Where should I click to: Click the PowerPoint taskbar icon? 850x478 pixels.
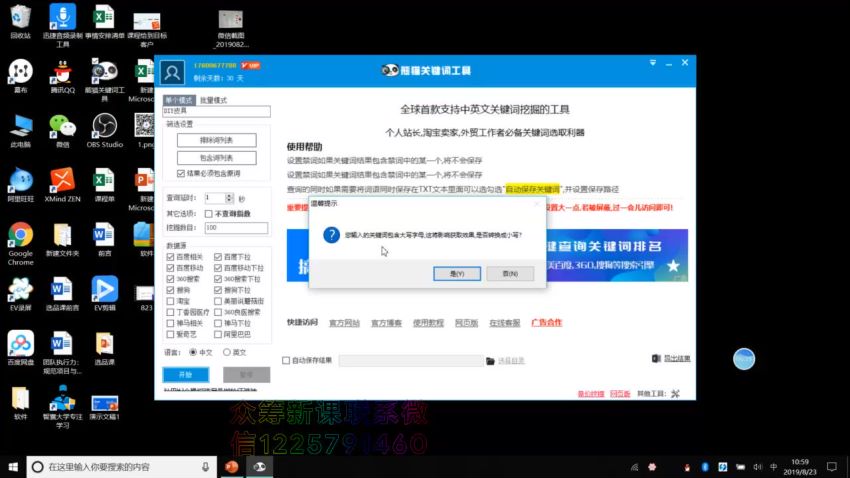pos(231,467)
